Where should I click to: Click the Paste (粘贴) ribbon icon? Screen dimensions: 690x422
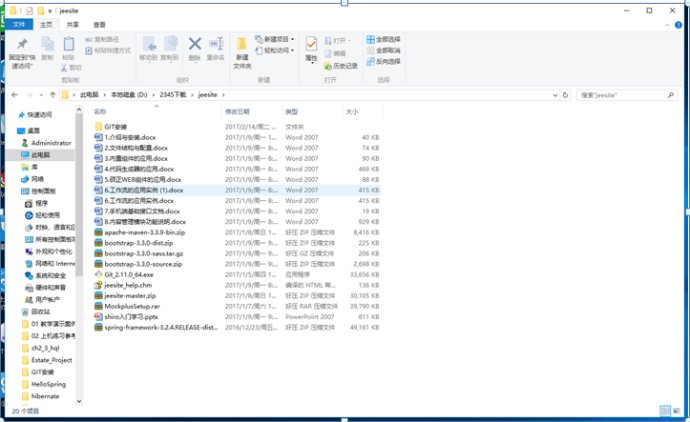click(x=69, y=44)
